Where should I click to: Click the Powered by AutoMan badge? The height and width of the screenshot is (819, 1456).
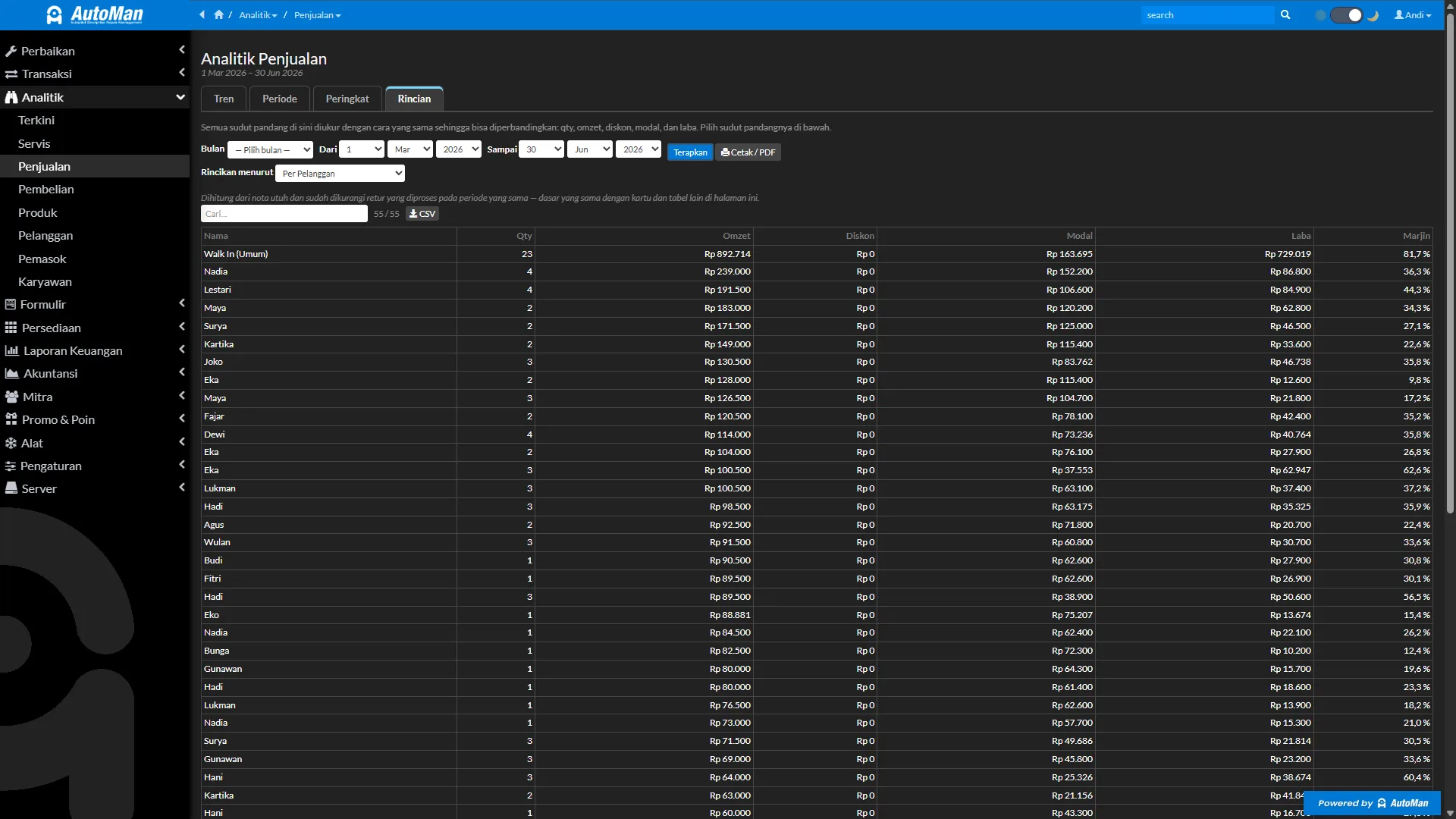[1373, 803]
